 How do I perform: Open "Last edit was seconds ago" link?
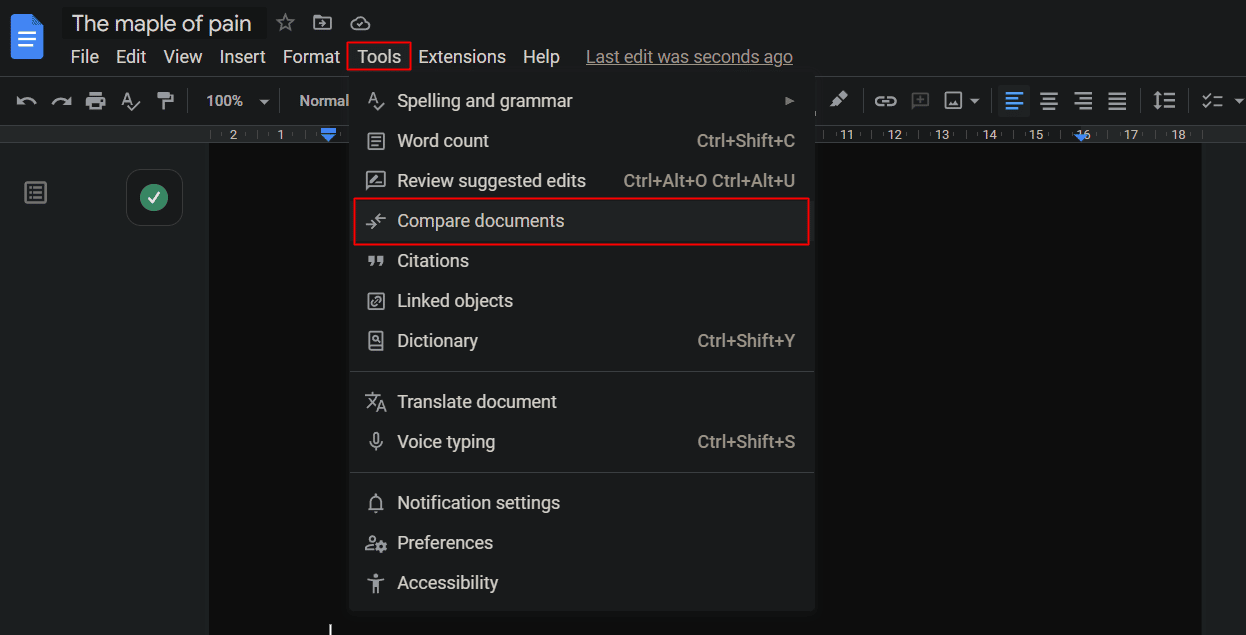point(689,57)
